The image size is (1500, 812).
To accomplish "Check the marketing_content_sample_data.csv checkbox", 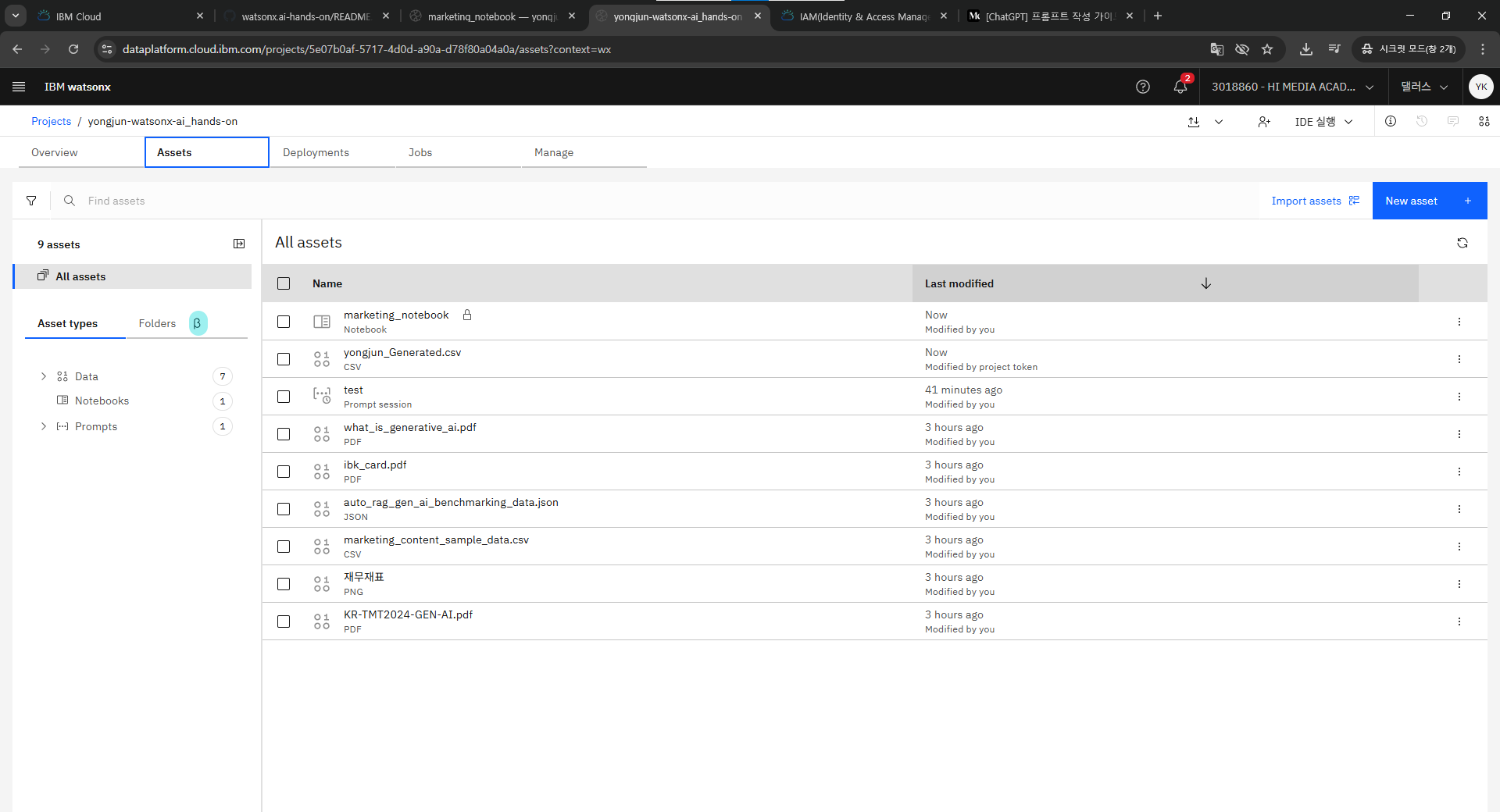I will [x=284, y=547].
